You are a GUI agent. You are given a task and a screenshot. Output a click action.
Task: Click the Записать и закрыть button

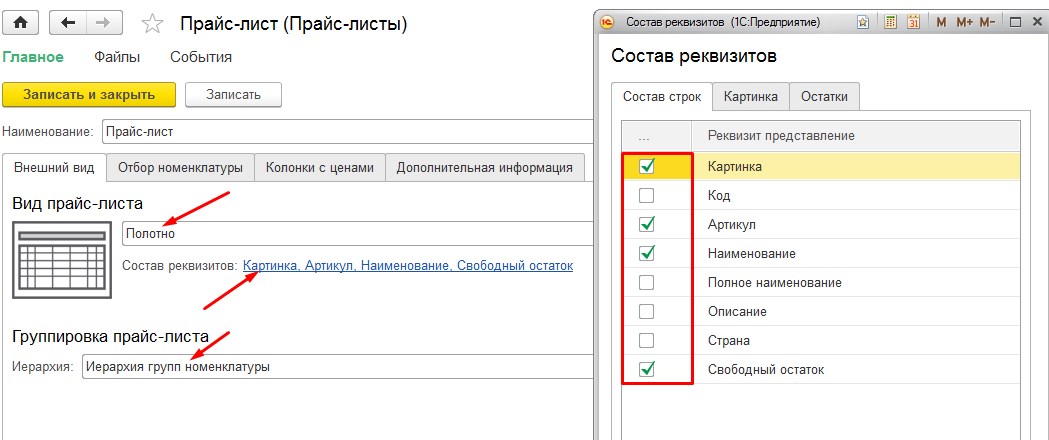[89, 94]
